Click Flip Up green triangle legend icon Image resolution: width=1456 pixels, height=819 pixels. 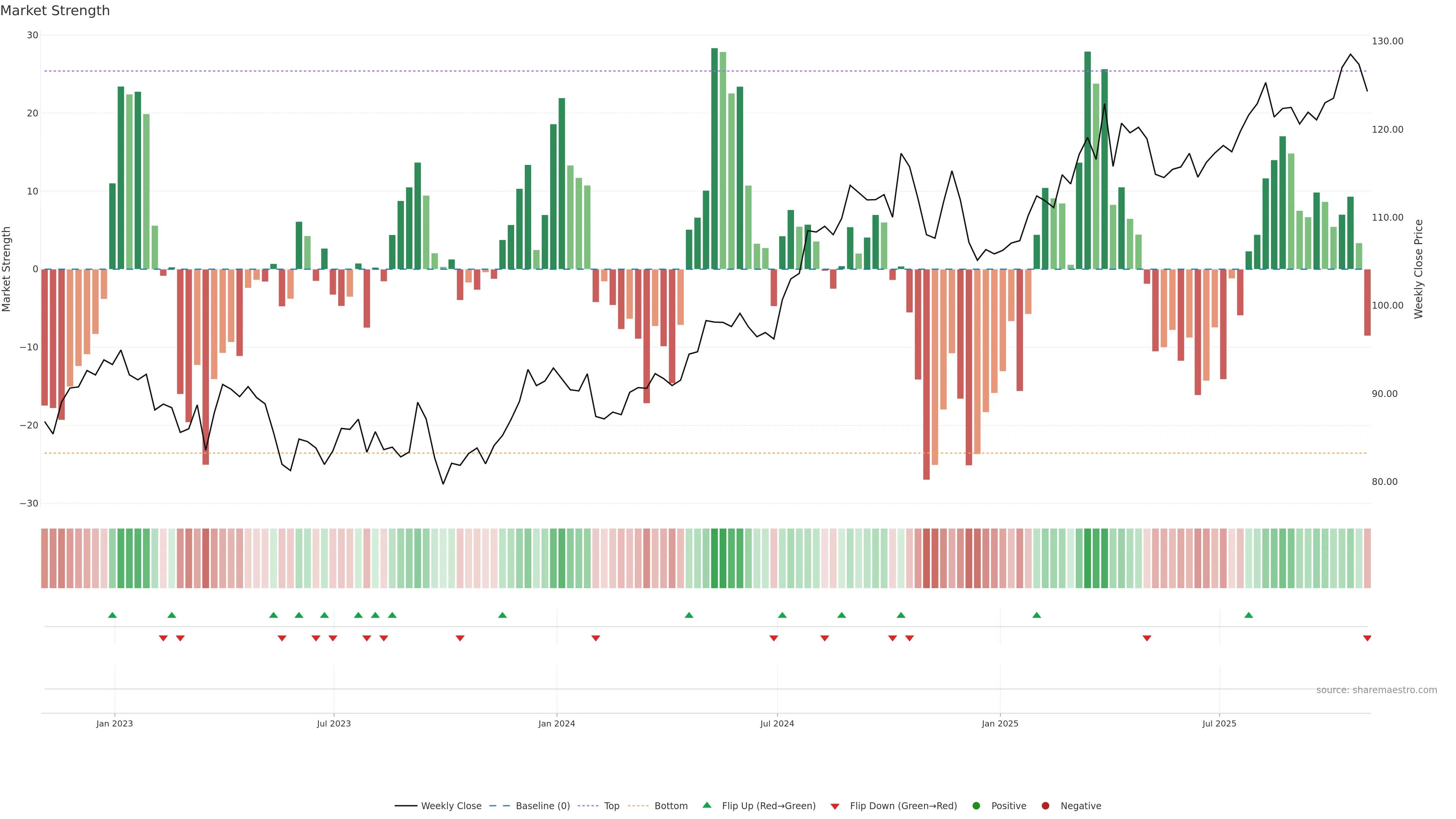[x=706, y=805]
